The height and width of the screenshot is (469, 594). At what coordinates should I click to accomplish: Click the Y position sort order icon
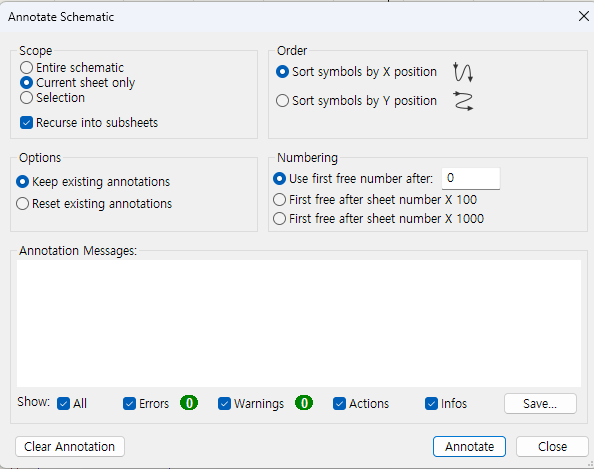point(463,101)
